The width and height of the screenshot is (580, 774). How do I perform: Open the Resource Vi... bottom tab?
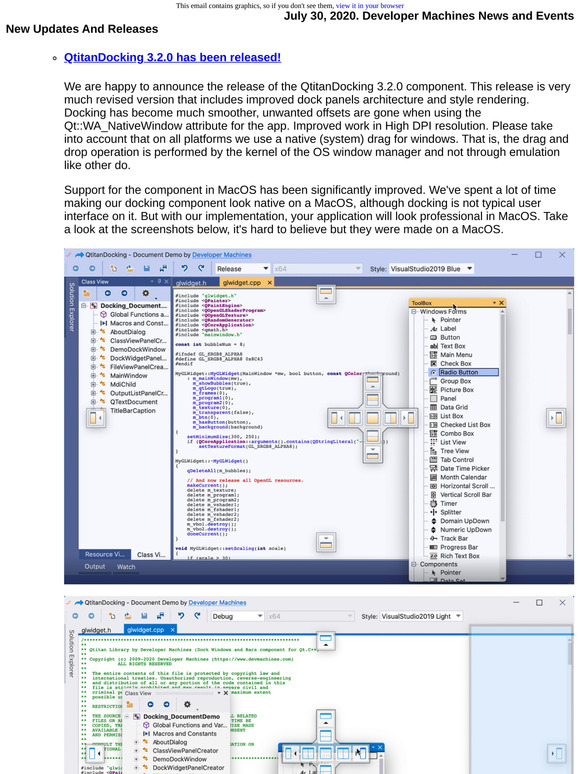[105, 554]
